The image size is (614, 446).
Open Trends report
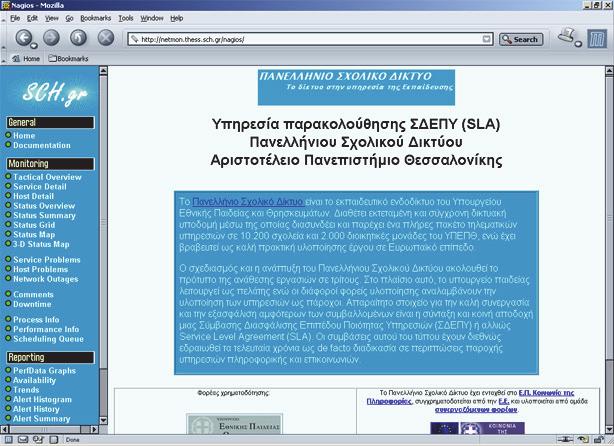tap(26, 390)
